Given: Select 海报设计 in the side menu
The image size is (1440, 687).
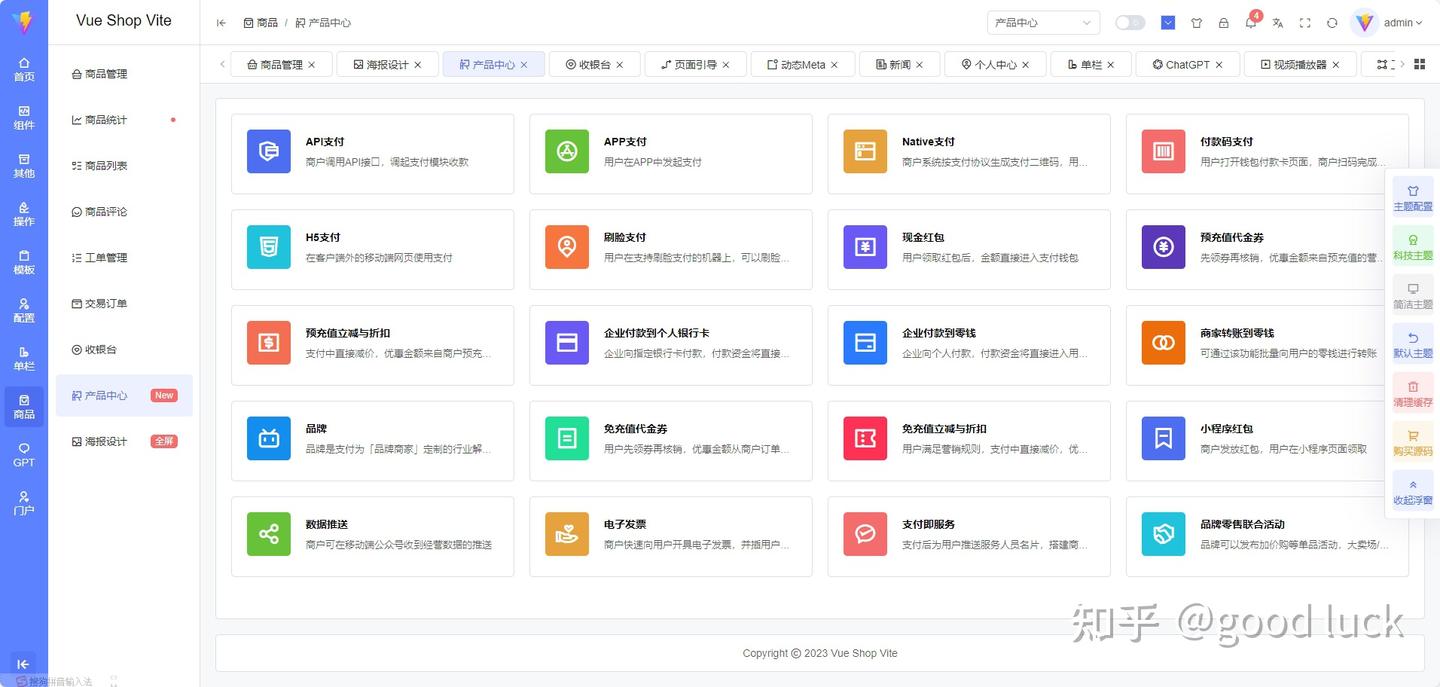Looking at the screenshot, I should point(124,442).
